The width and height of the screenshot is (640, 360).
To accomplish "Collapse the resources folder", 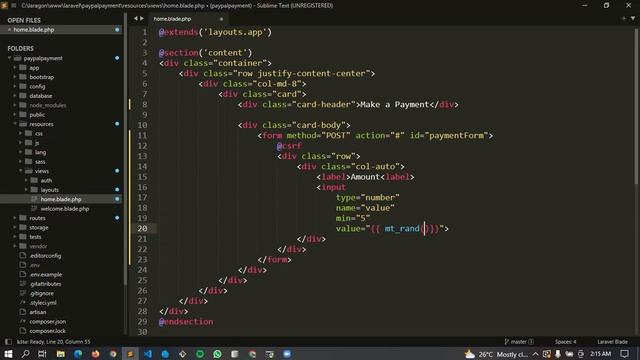I will point(15,124).
